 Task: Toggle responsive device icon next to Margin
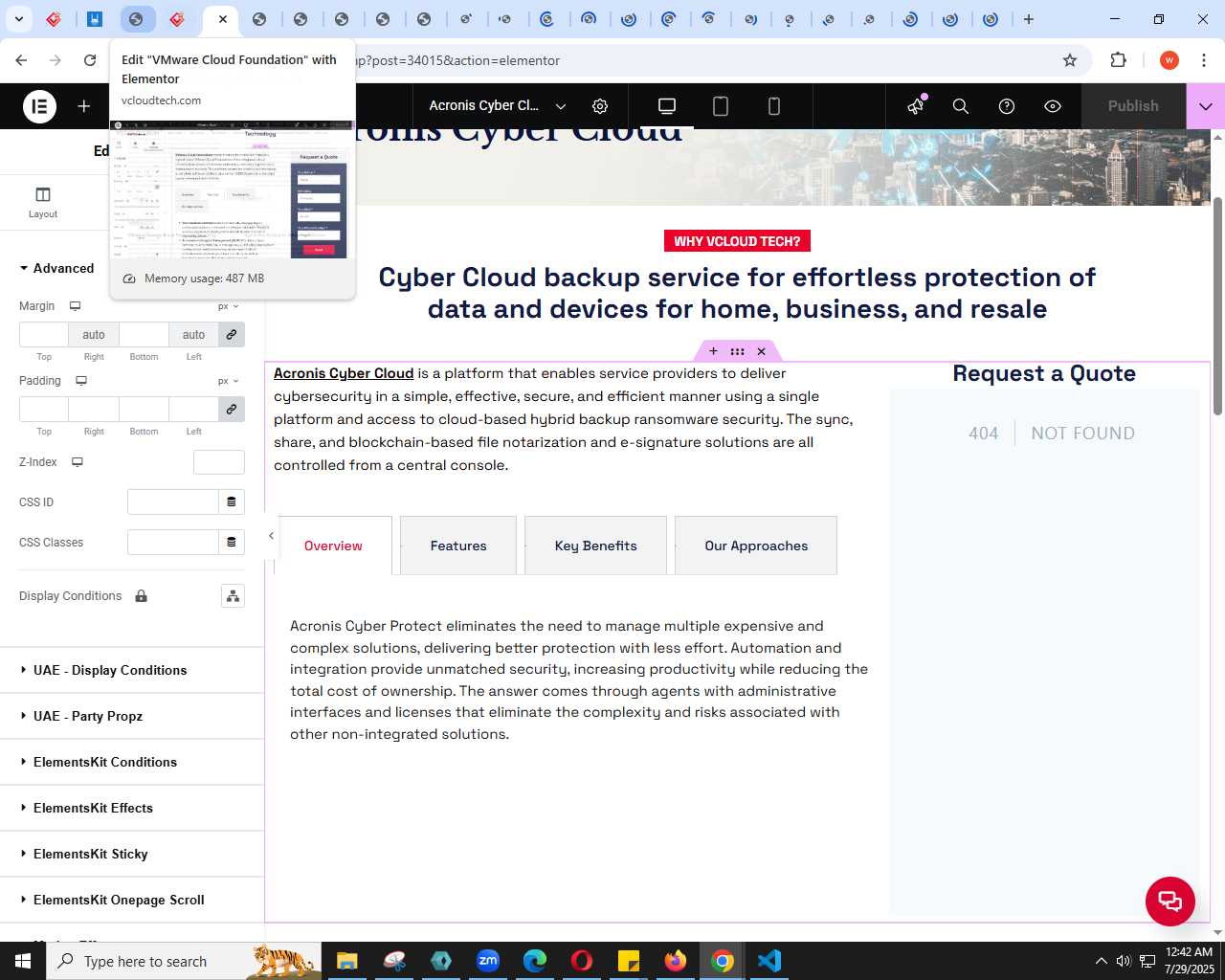(x=75, y=306)
